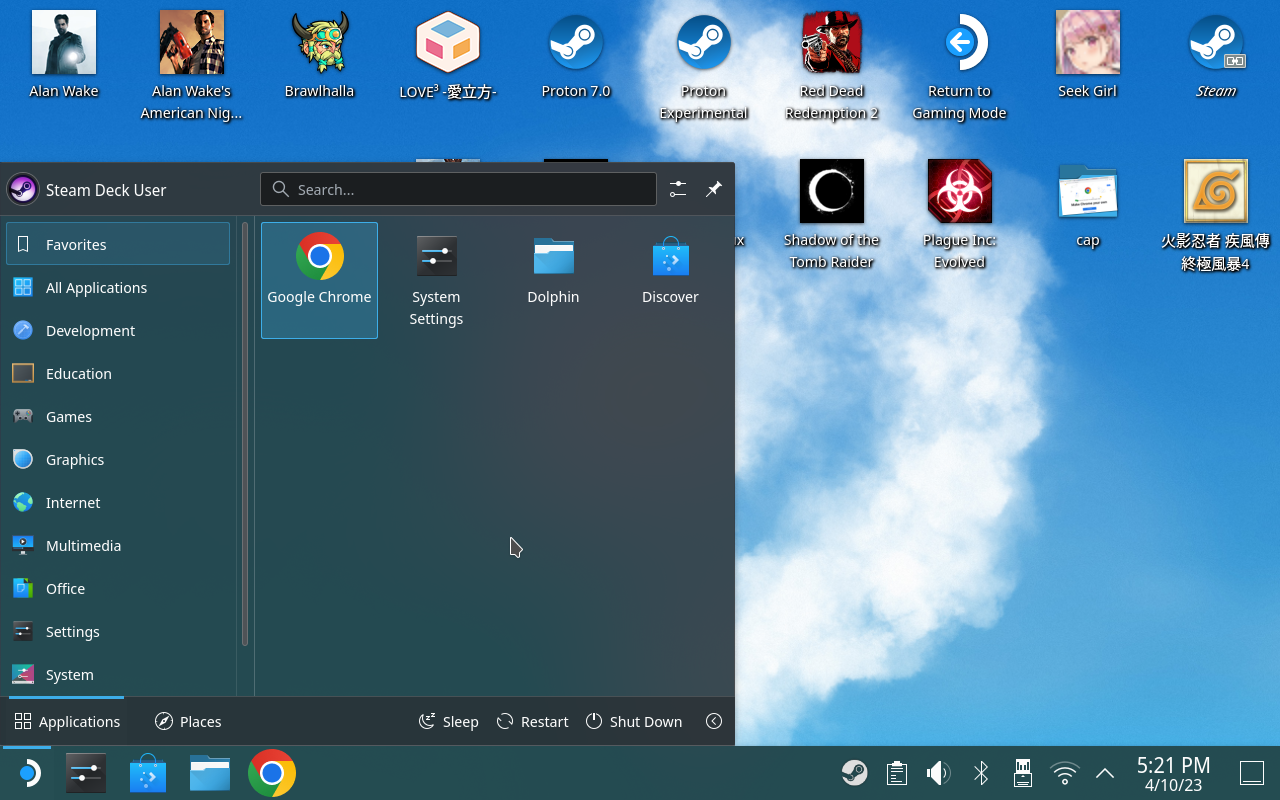Open System Settings from the taskbar
Viewport: 1280px width, 800px height.
pos(86,773)
